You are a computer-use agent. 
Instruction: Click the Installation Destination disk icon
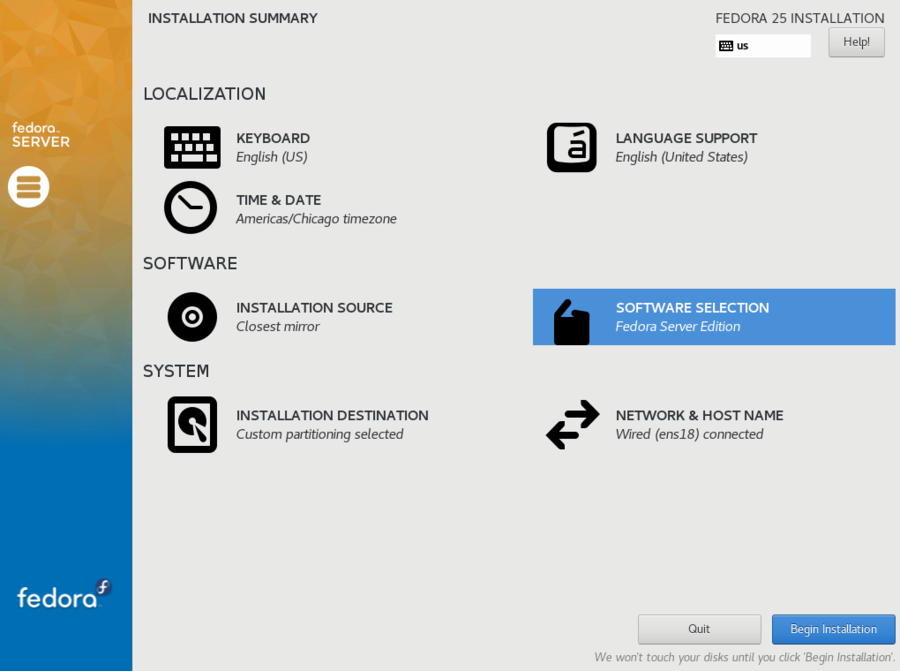tap(192, 424)
